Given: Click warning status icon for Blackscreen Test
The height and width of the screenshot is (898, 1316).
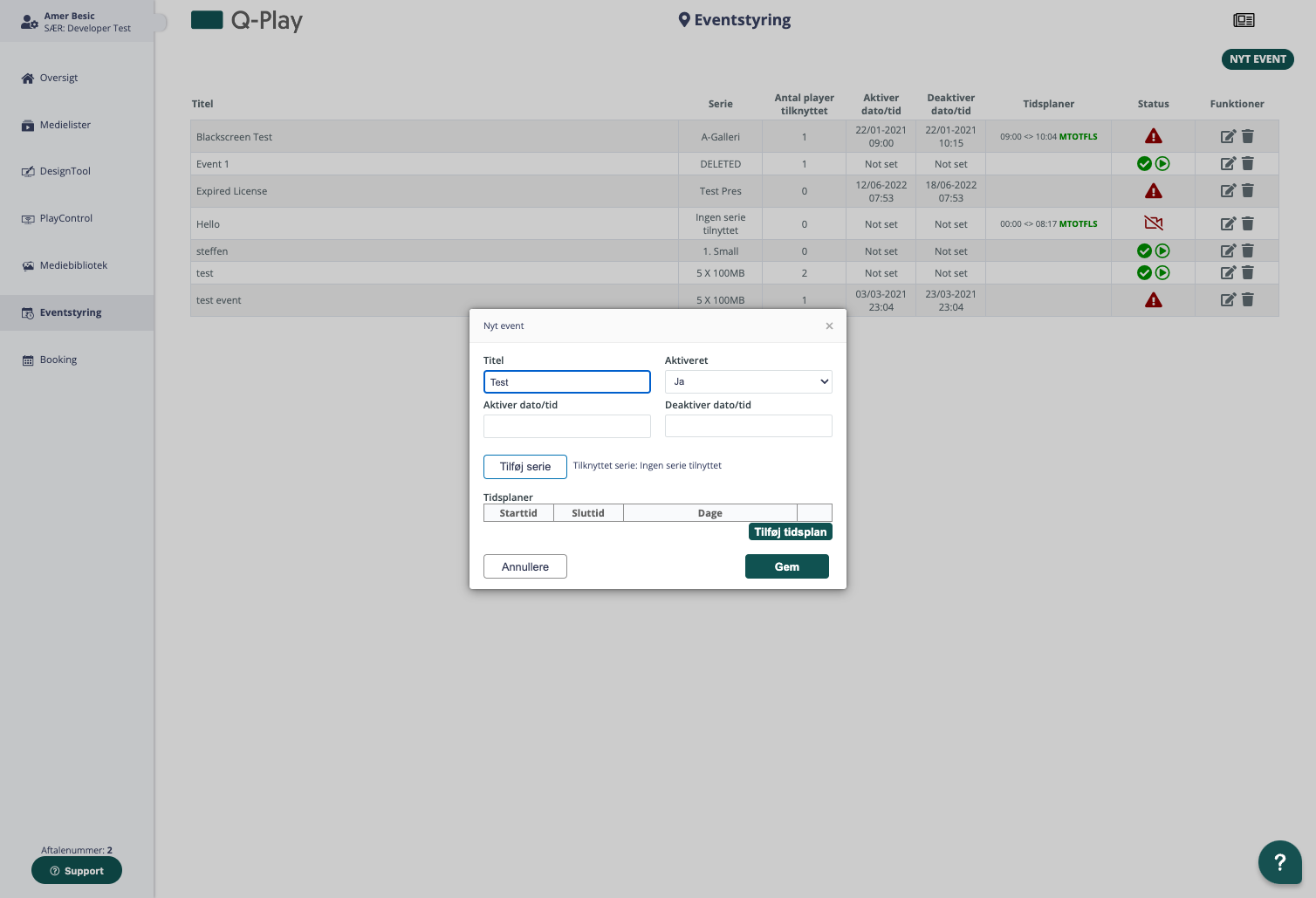Looking at the screenshot, I should [1154, 136].
